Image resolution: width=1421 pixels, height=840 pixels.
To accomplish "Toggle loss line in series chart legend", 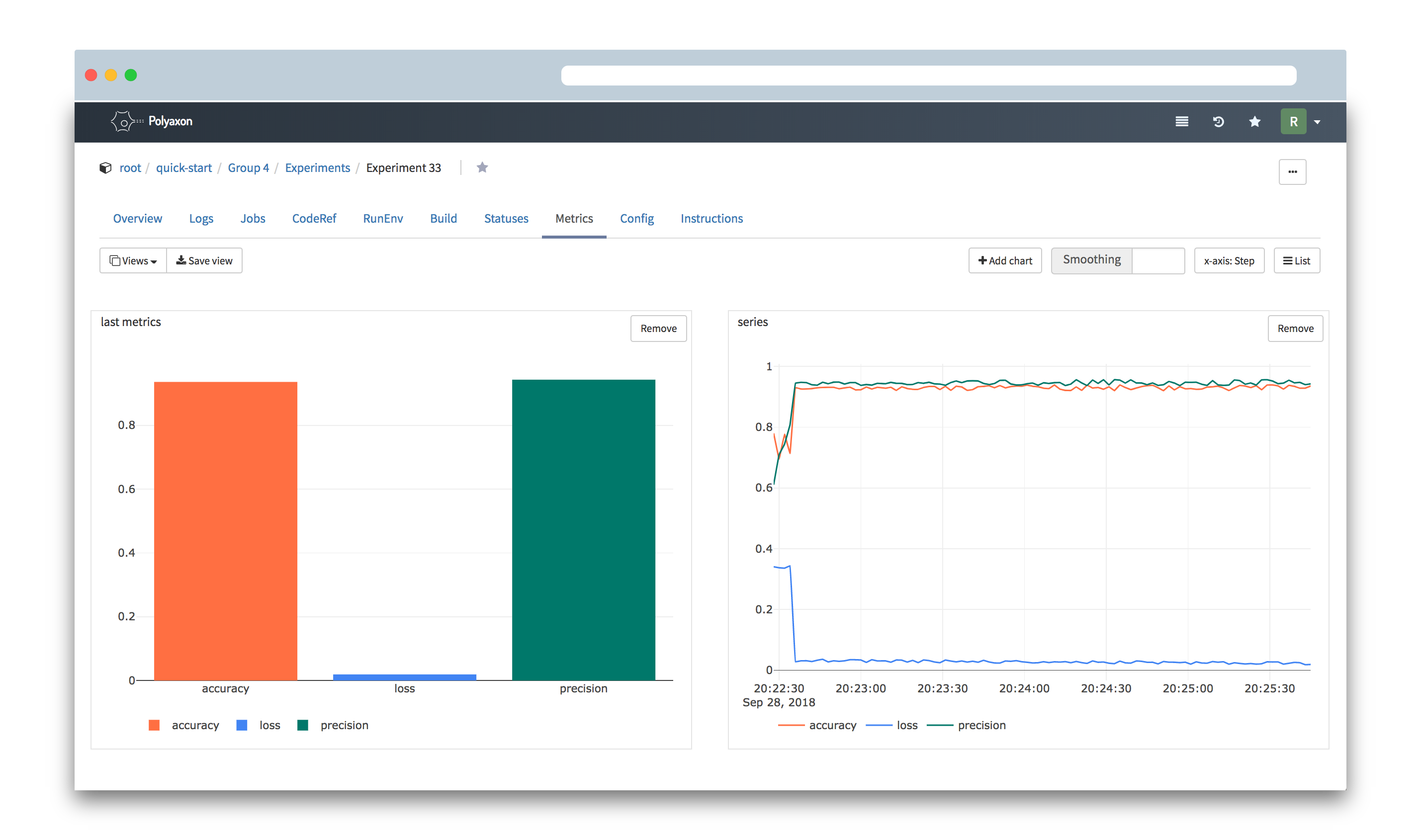I will pyautogui.click(x=906, y=725).
